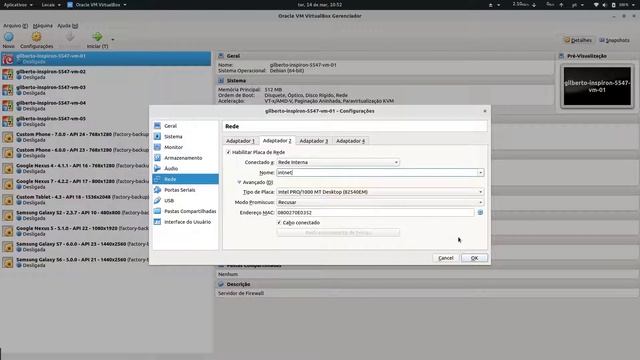This screenshot has height=360, width=640.
Task: Select Samsung Galaxy S6 - 5.0.0 VM
Action: 75,262
